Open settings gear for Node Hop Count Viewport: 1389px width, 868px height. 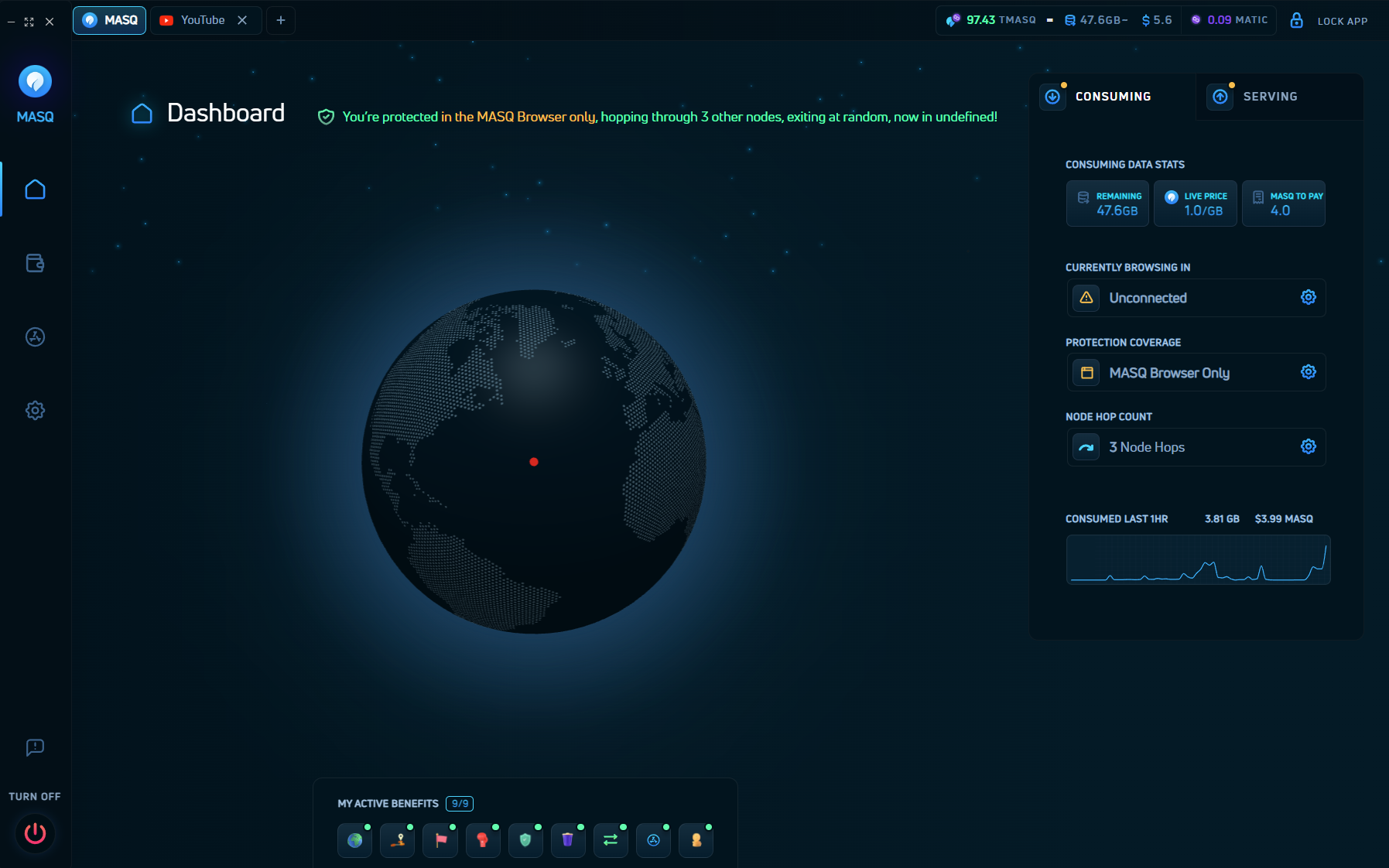click(x=1309, y=446)
